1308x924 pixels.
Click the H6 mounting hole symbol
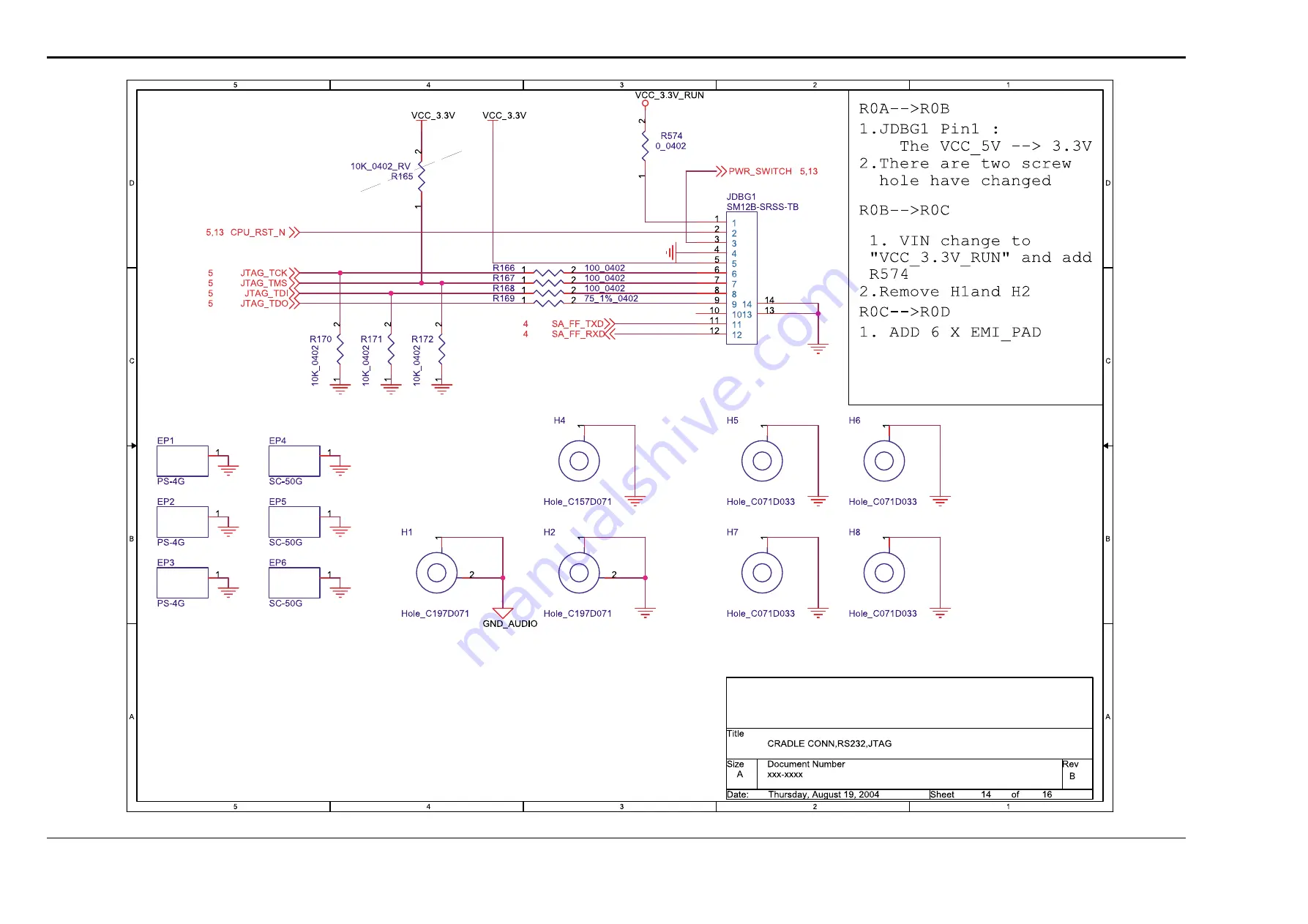click(884, 461)
